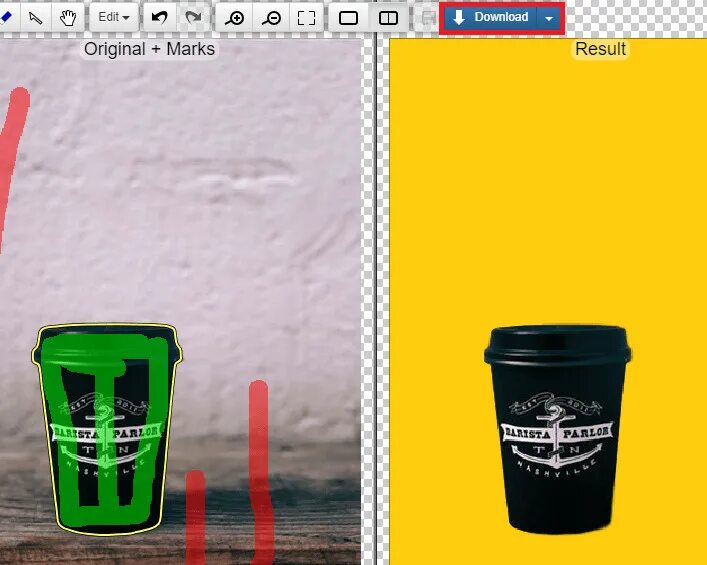Zoom out with the magnifier minus
The height and width of the screenshot is (565, 707).
pyautogui.click(x=271, y=18)
